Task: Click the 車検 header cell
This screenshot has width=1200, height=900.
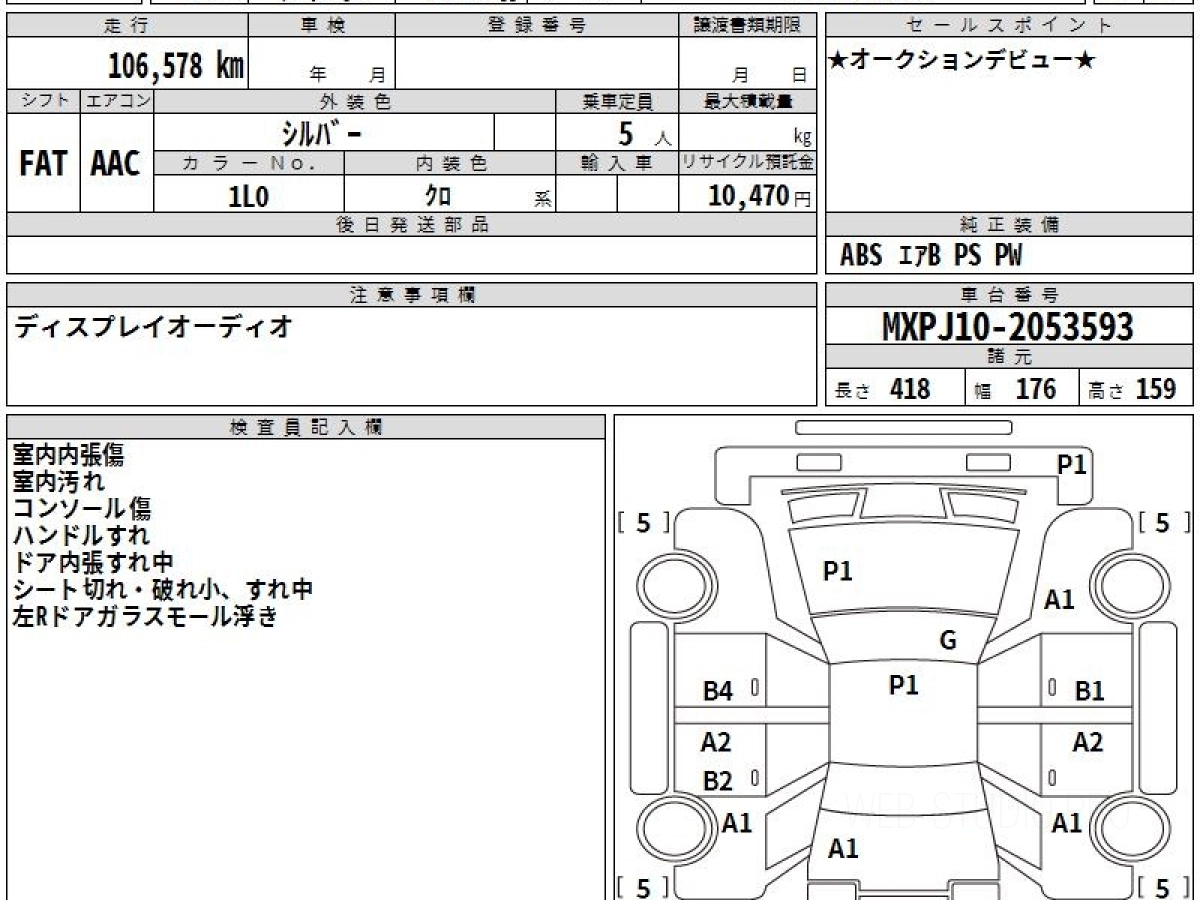Action: pyautogui.click(x=322, y=26)
